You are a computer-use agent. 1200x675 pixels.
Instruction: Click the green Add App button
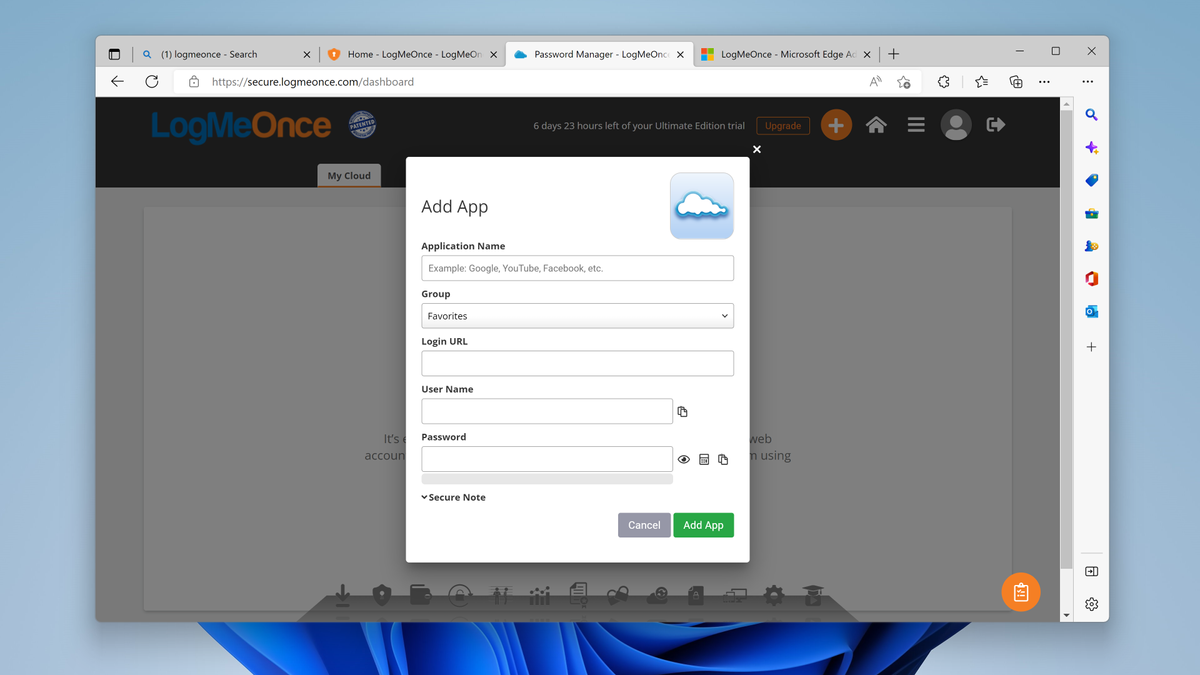coord(703,524)
